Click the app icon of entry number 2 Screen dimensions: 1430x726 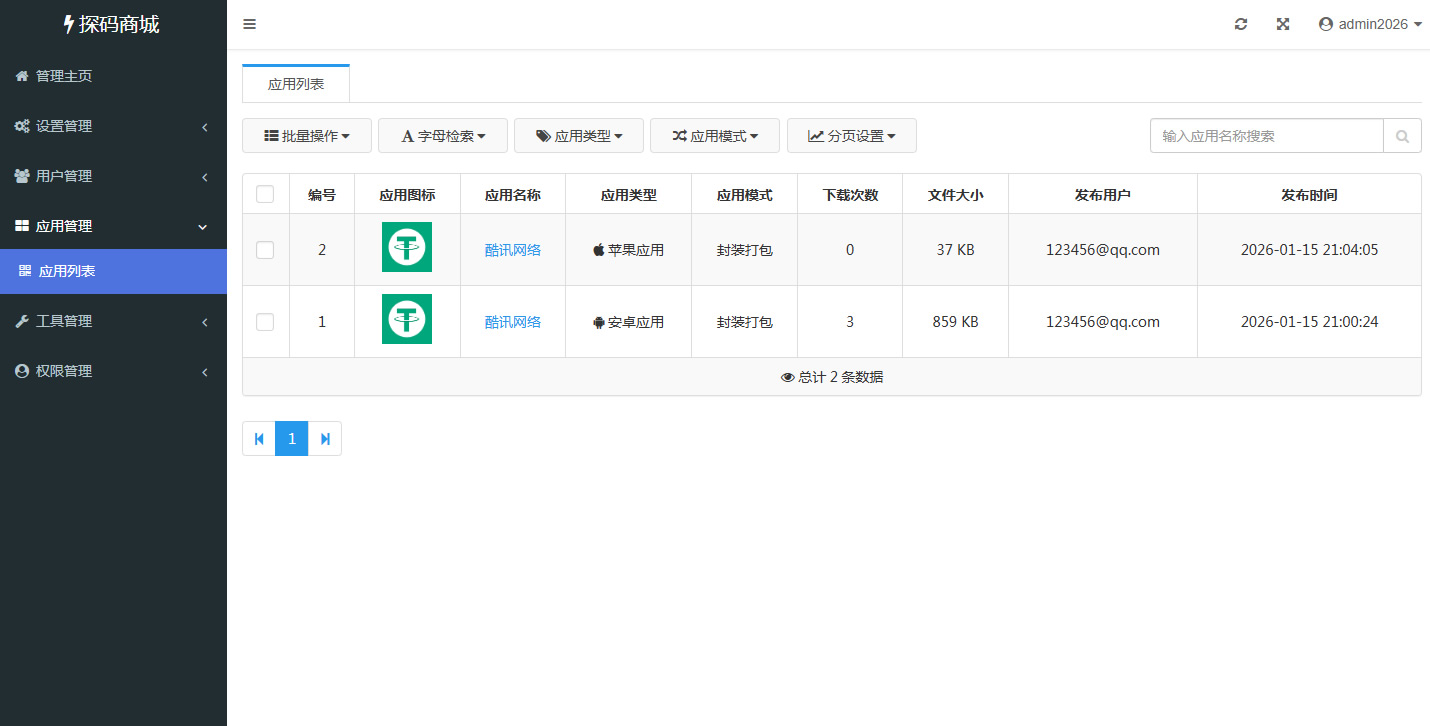(x=407, y=247)
